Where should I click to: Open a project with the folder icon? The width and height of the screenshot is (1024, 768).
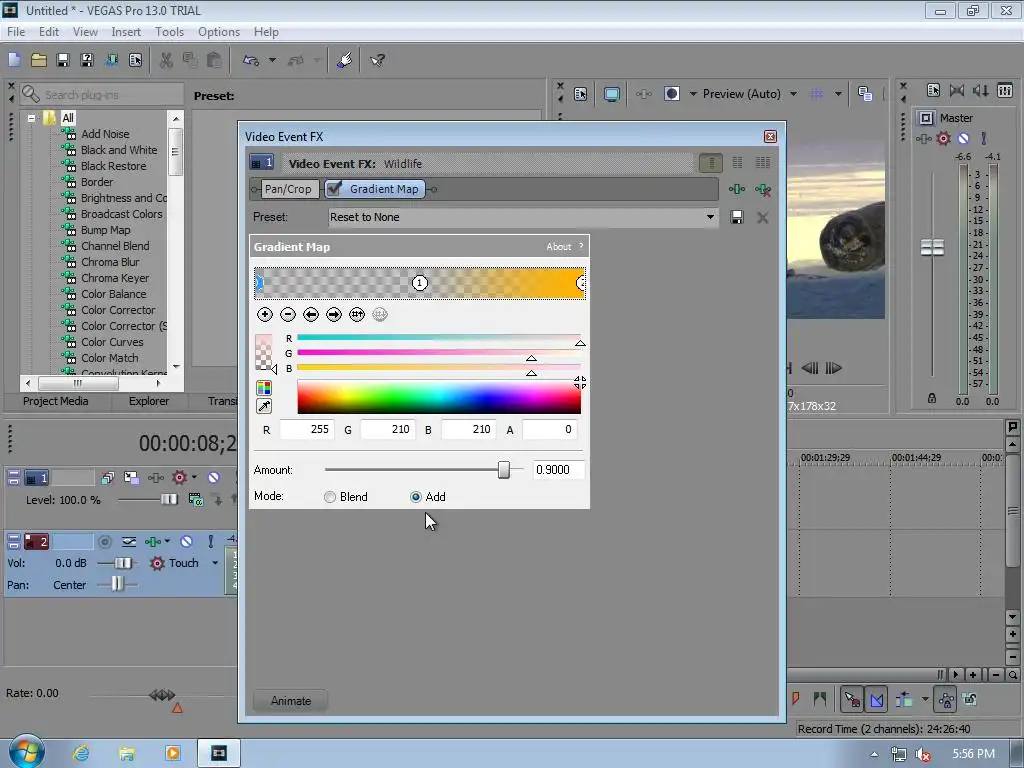click(x=39, y=60)
